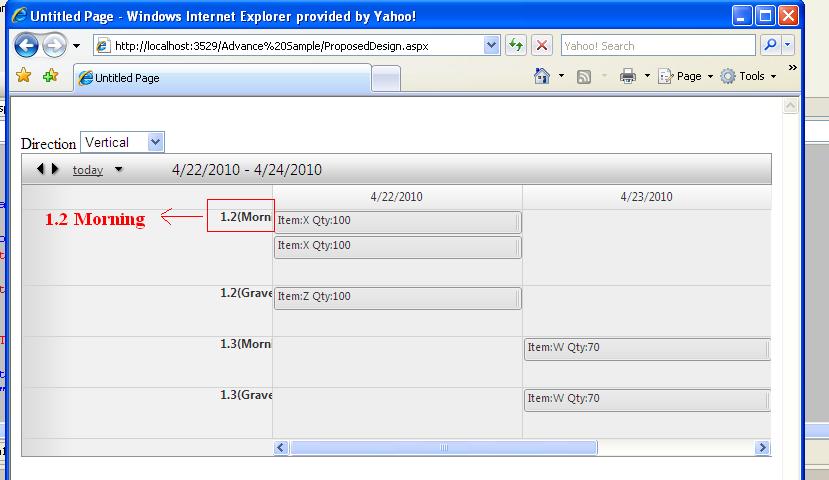This screenshot has height=480, width=829.
Task: Start search with the magnifier icon
Action: point(770,45)
